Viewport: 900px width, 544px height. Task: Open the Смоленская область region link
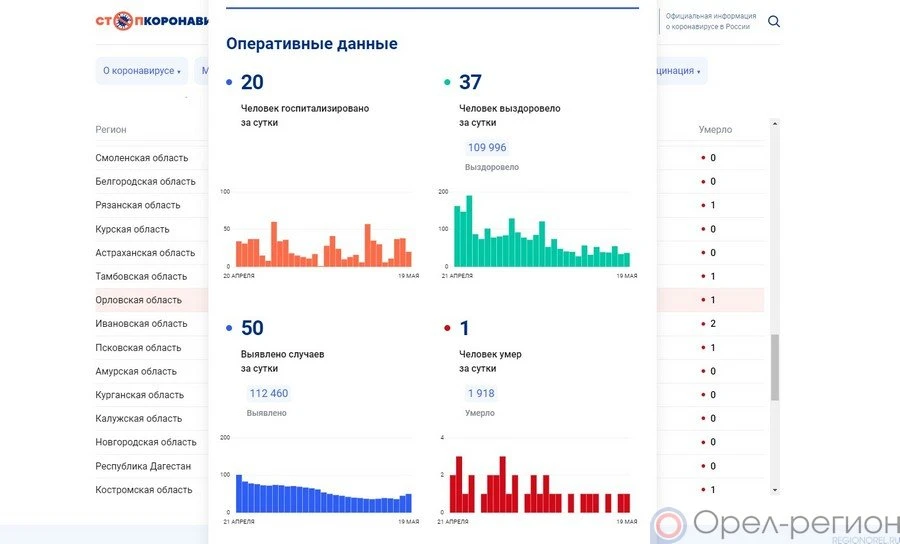pos(141,158)
